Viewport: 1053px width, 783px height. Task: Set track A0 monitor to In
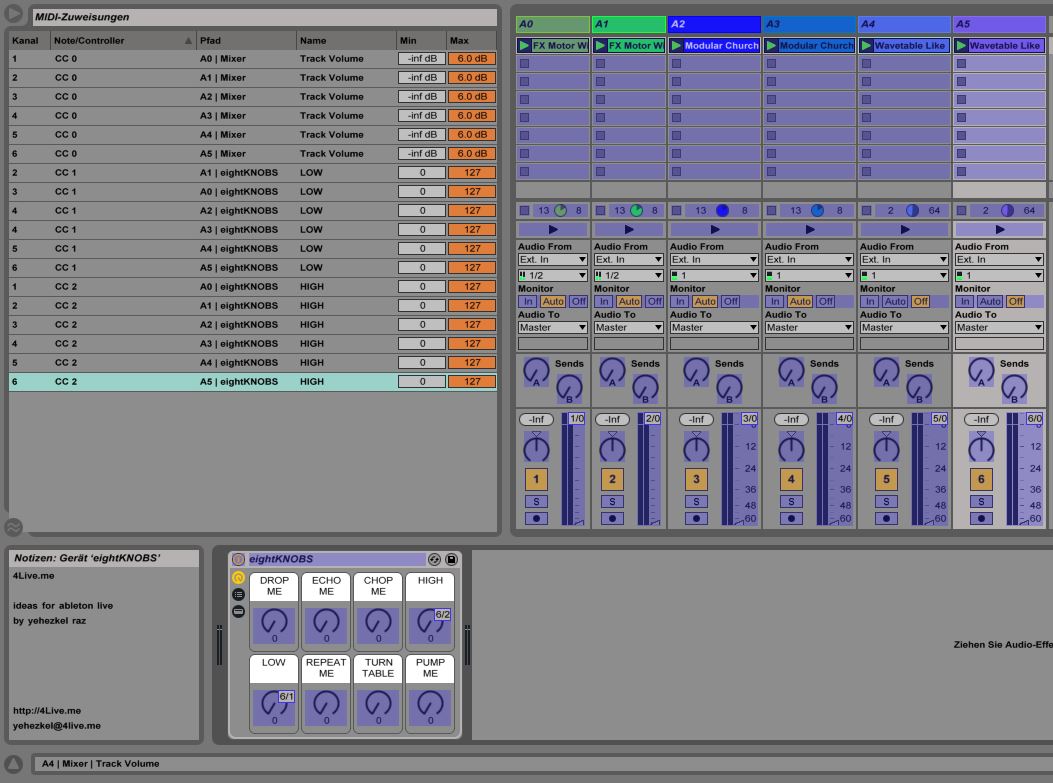click(527, 301)
